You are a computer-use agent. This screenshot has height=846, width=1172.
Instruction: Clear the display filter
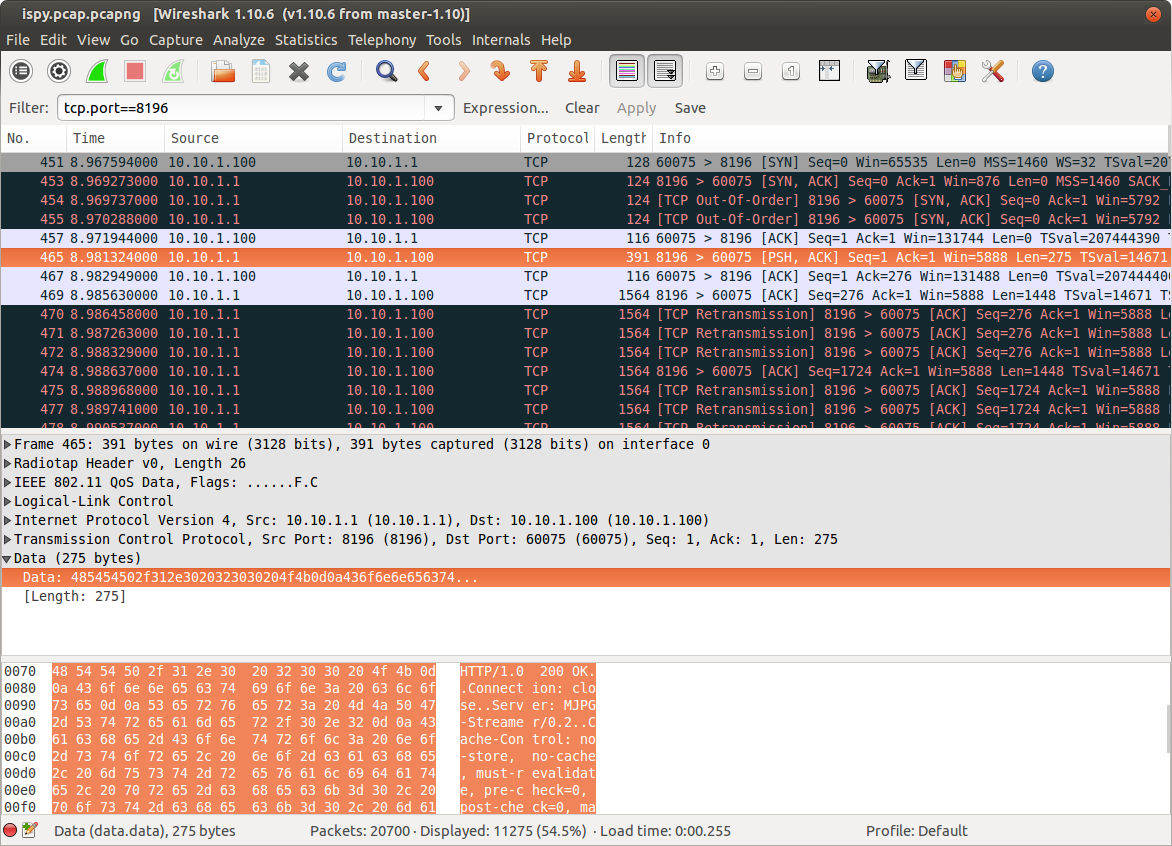(582, 108)
